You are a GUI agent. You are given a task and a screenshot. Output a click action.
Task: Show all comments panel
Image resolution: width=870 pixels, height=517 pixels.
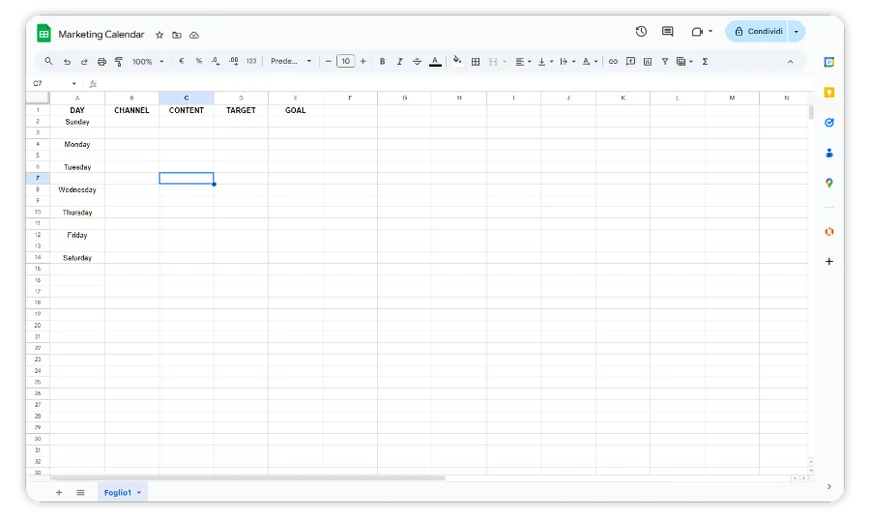pos(667,32)
